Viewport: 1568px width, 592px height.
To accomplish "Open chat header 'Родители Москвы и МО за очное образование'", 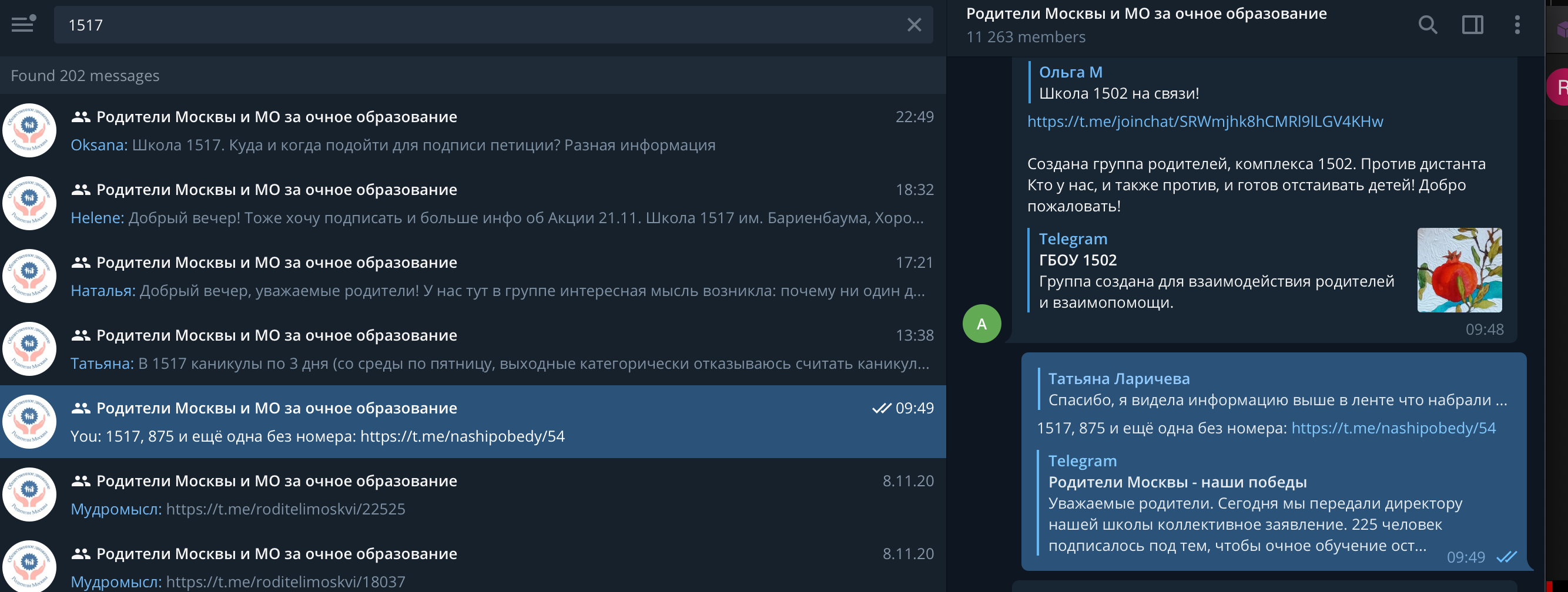I will (x=1146, y=14).
